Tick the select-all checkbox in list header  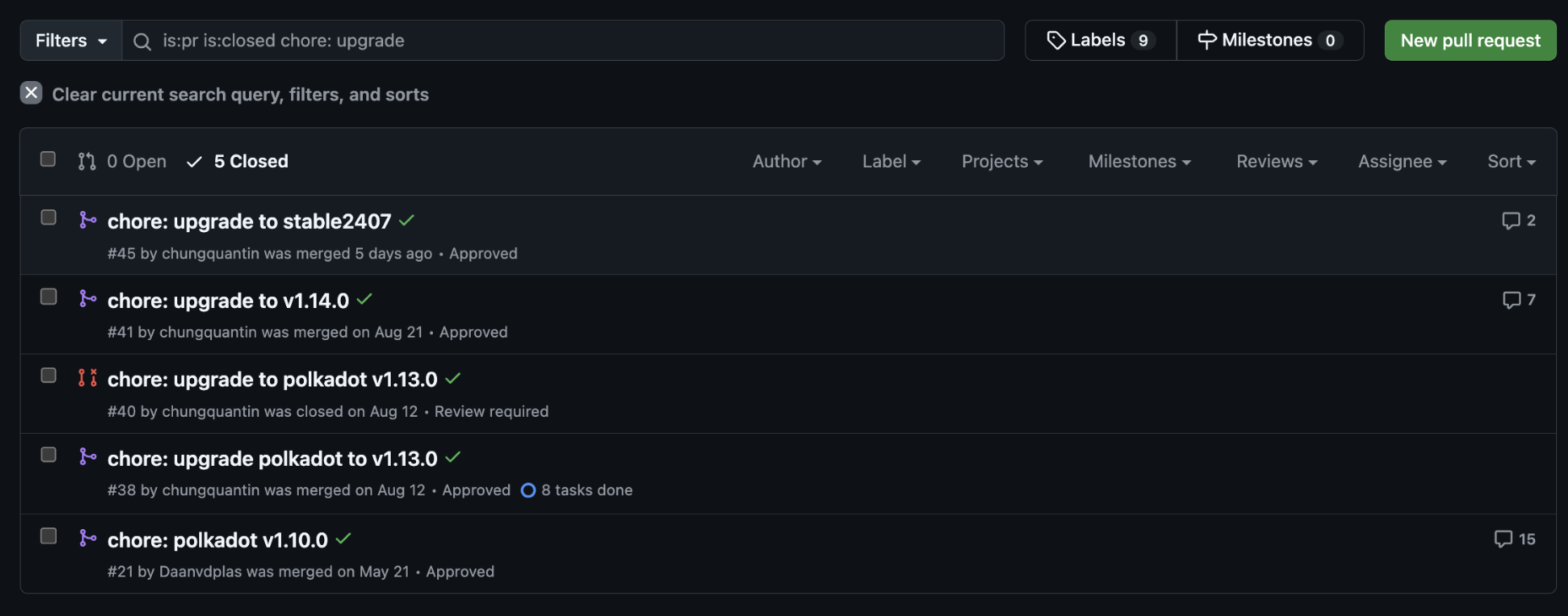48,159
